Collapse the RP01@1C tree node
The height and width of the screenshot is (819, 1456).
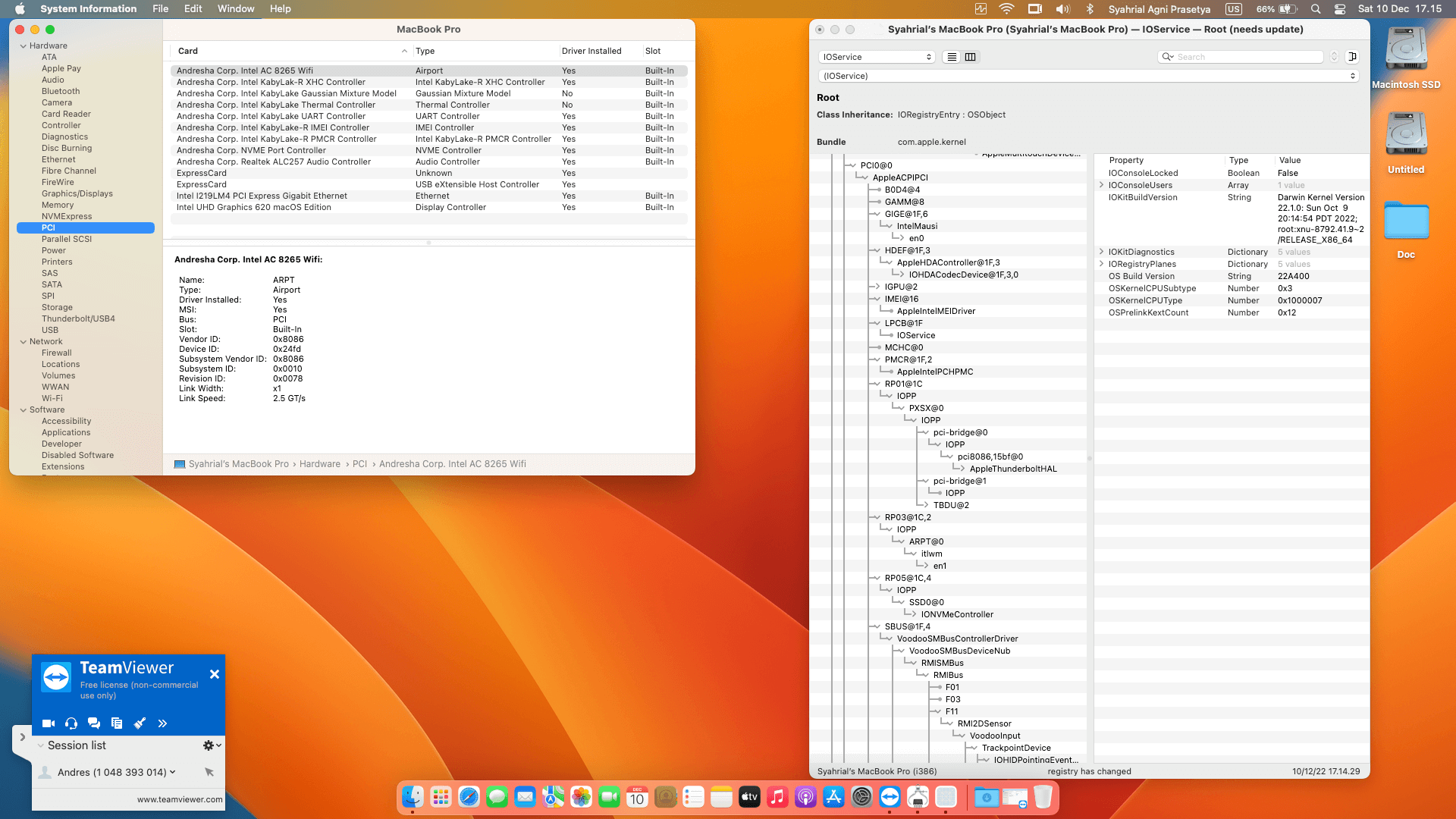tap(876, 384)
